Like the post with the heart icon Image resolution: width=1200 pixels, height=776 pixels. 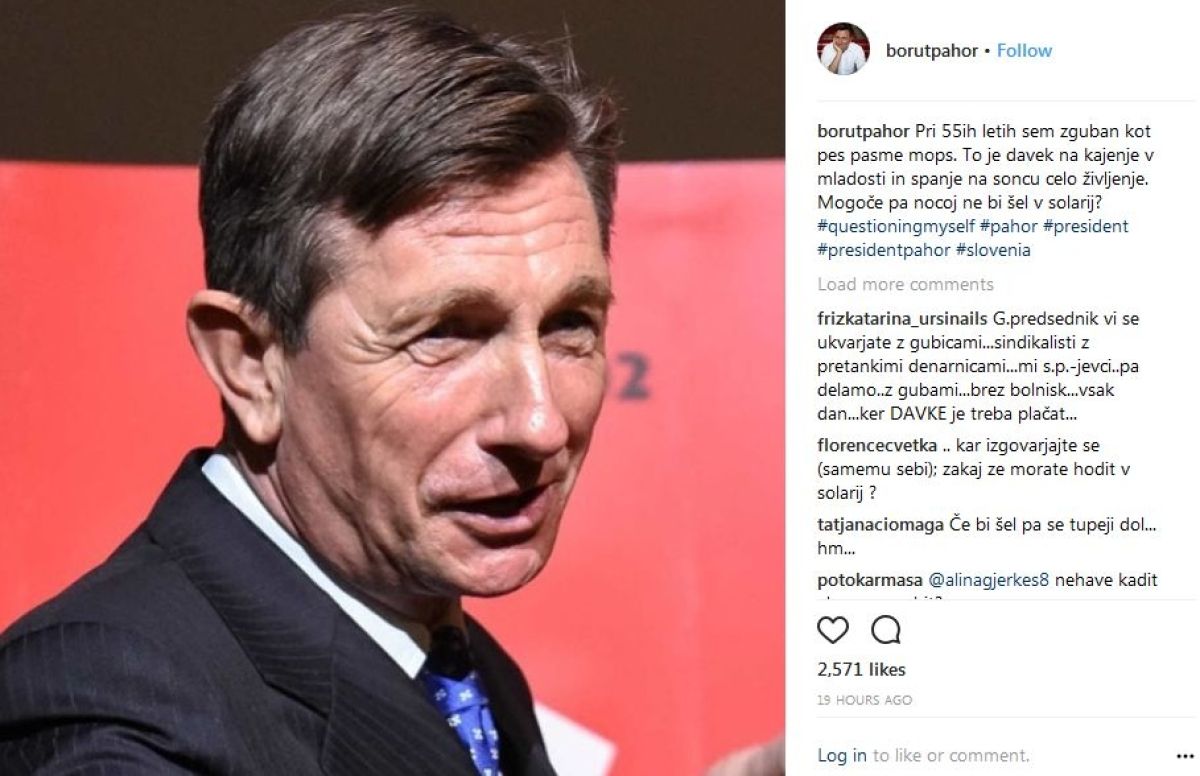[x=833, y=629]
